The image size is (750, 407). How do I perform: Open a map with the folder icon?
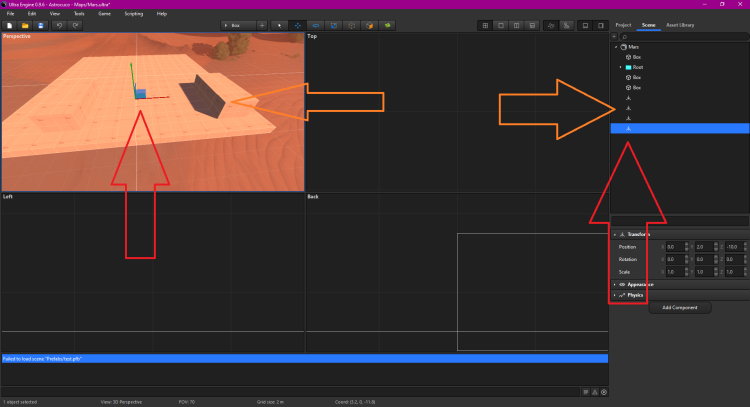coord(24,24)
